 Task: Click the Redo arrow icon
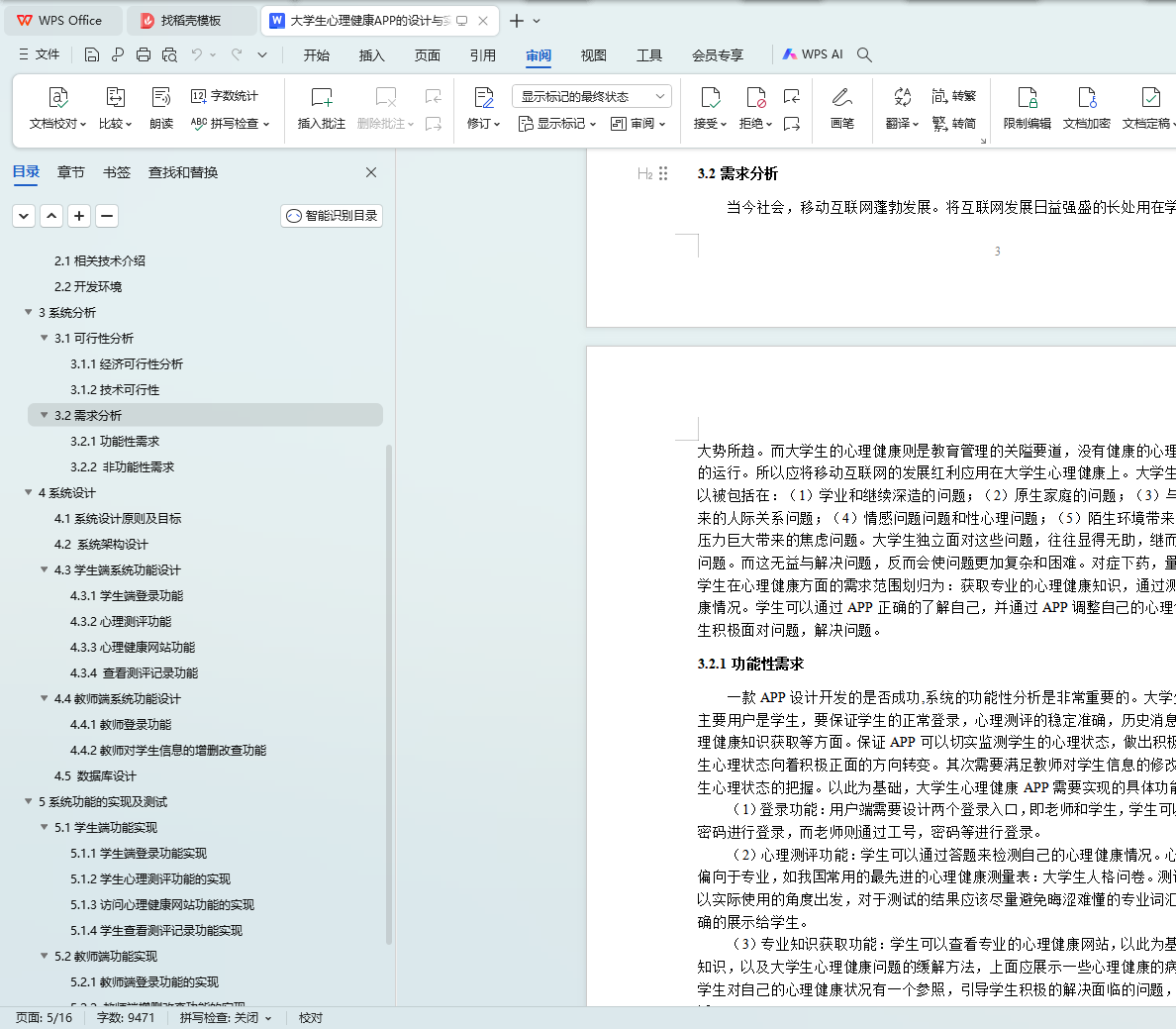(x=237, y=54)
